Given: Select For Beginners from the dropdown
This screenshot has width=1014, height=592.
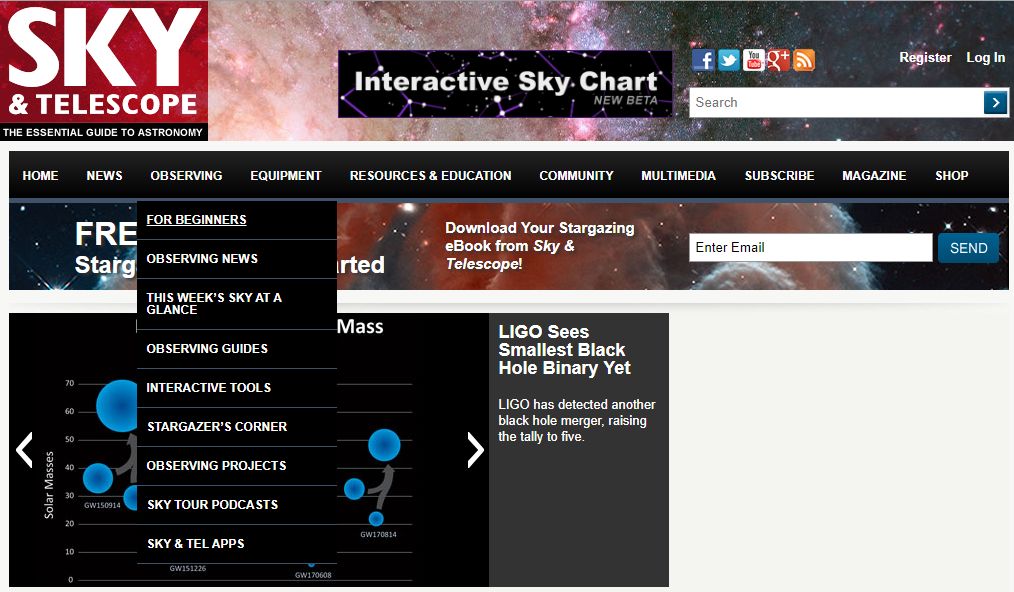Looking at the screenshot, I should (x=237, y=220).
